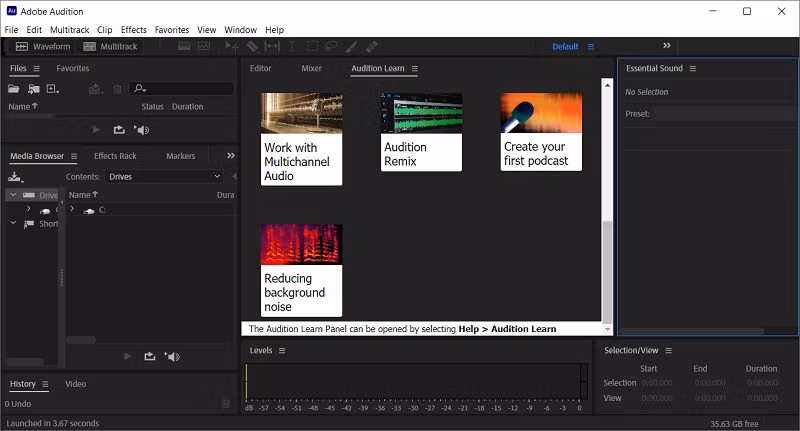The height and width of the screenshot is (431, 800).
Task: Expand the drive under Drives tree
Action: click(x=29, y=209)
